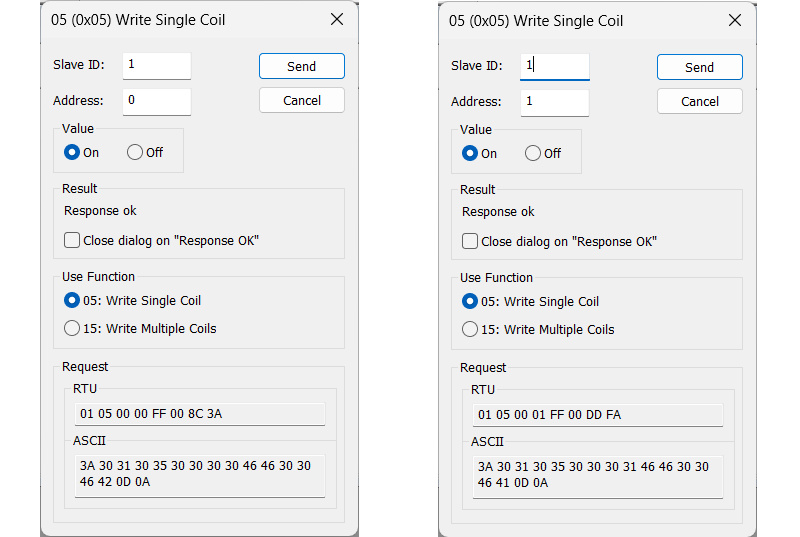Click Send in the right dialog
The image size is (800, 537).
[699, 67]
